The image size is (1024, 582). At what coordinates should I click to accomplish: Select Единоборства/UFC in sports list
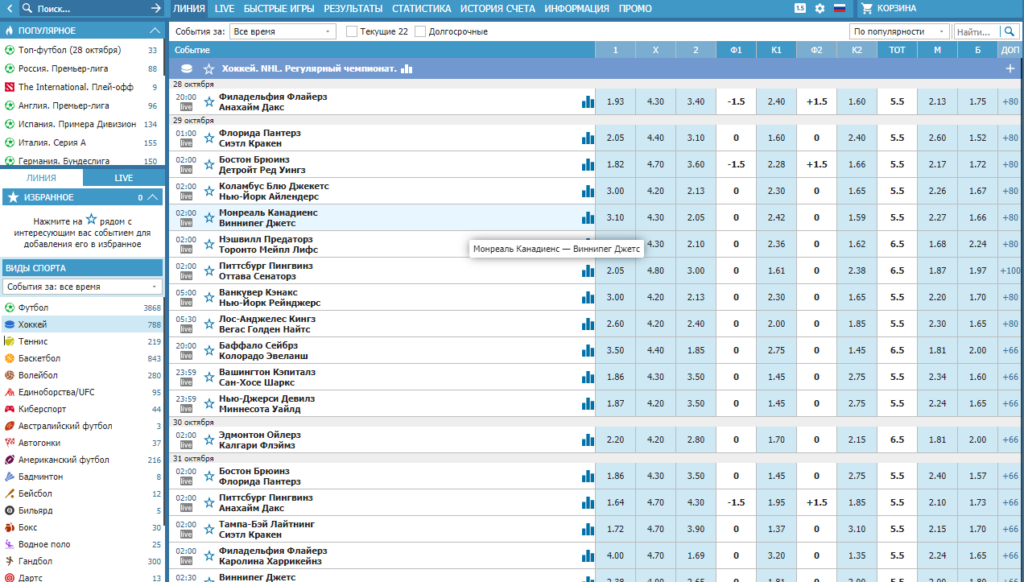[82, 392]
